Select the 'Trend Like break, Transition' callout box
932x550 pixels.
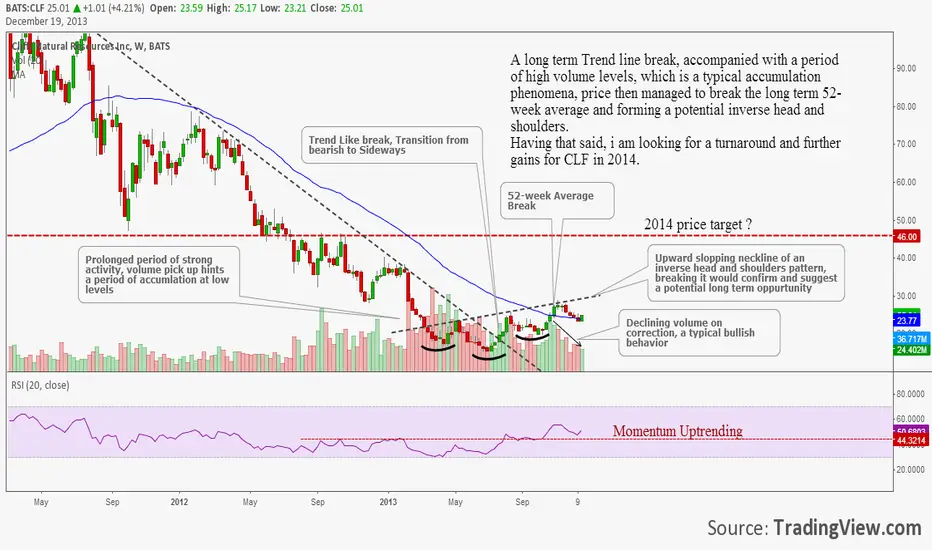click(391, 145)
